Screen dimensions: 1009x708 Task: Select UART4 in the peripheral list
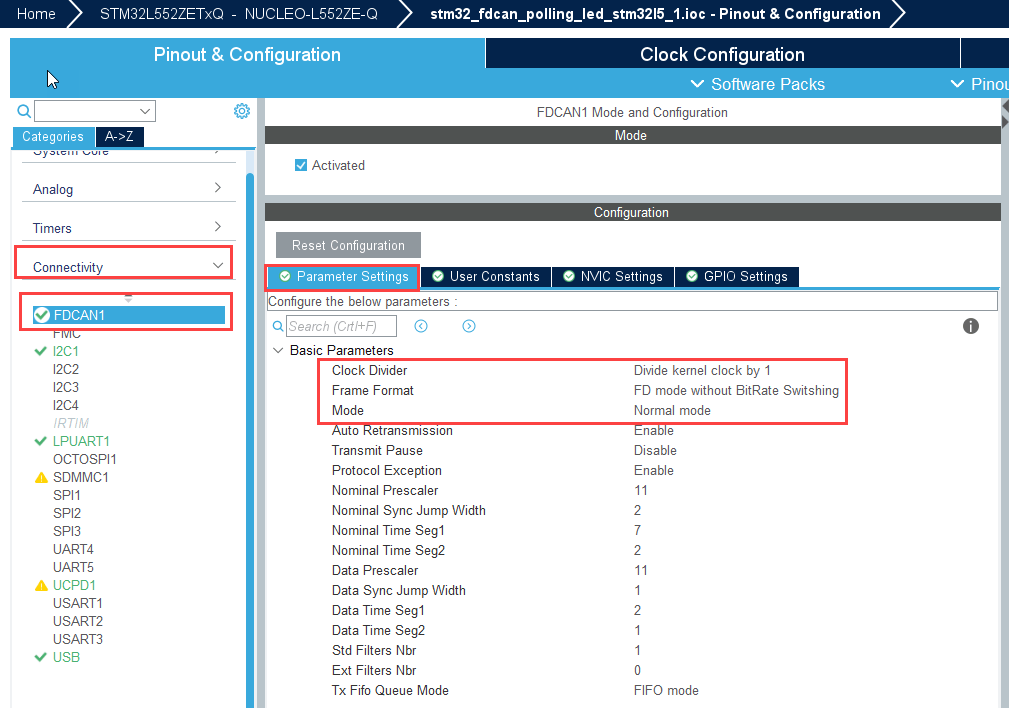click(x=73, y=550)
